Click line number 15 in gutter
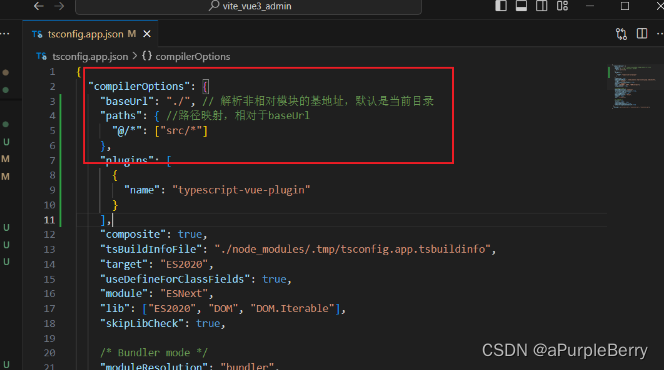Viewport: 664px width, 370px height. tap(49, 279)
